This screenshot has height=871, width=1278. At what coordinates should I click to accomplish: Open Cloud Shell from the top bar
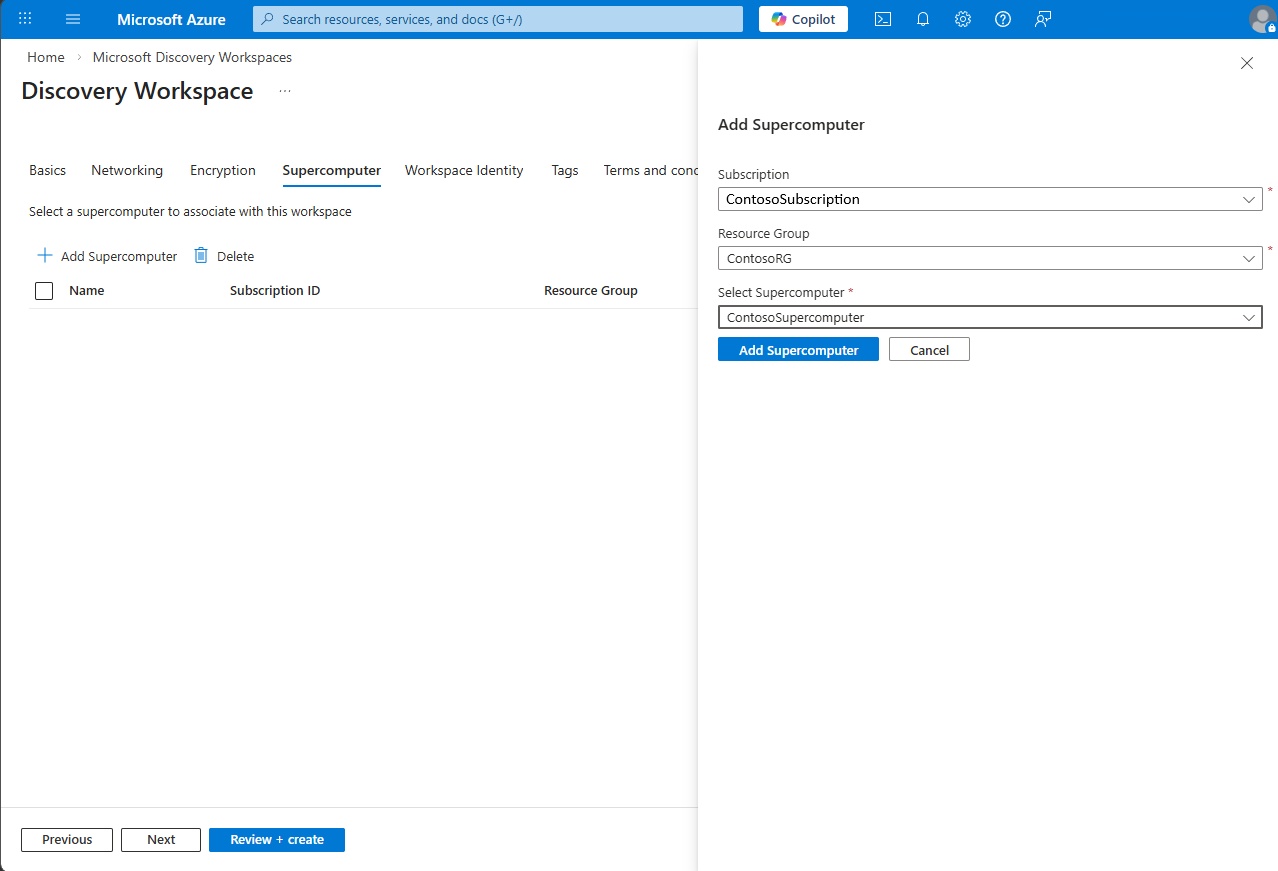tap(883, 19)
